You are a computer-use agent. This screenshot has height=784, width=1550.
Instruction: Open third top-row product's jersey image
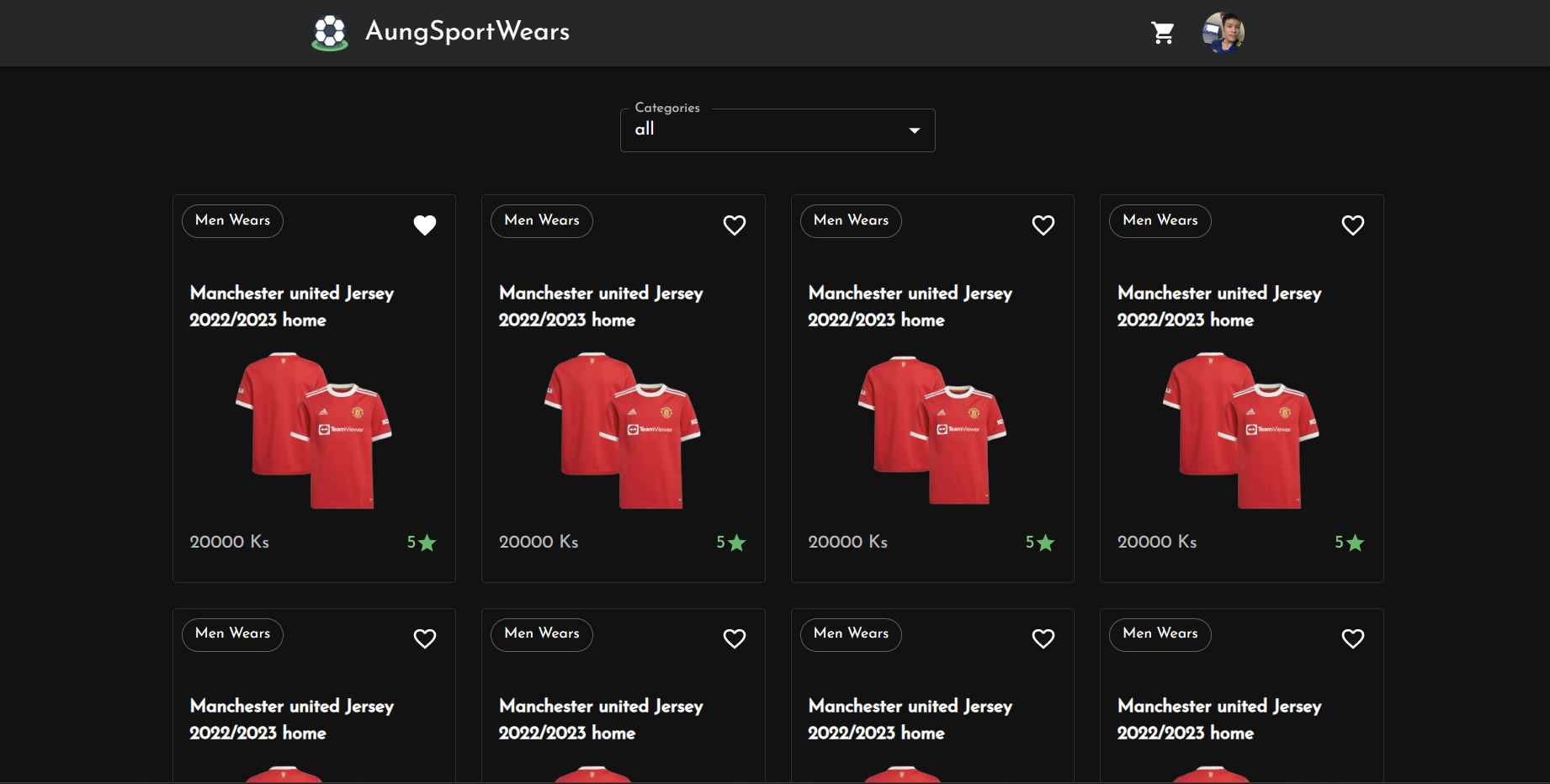click(x=932, y=430)
